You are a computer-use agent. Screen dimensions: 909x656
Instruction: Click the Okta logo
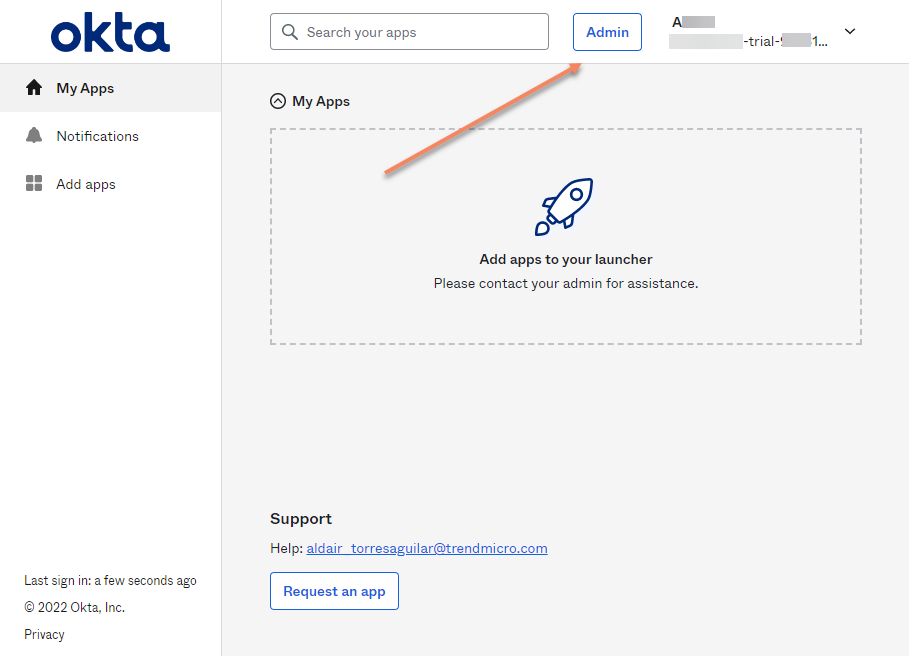click(x=110, y=31)
